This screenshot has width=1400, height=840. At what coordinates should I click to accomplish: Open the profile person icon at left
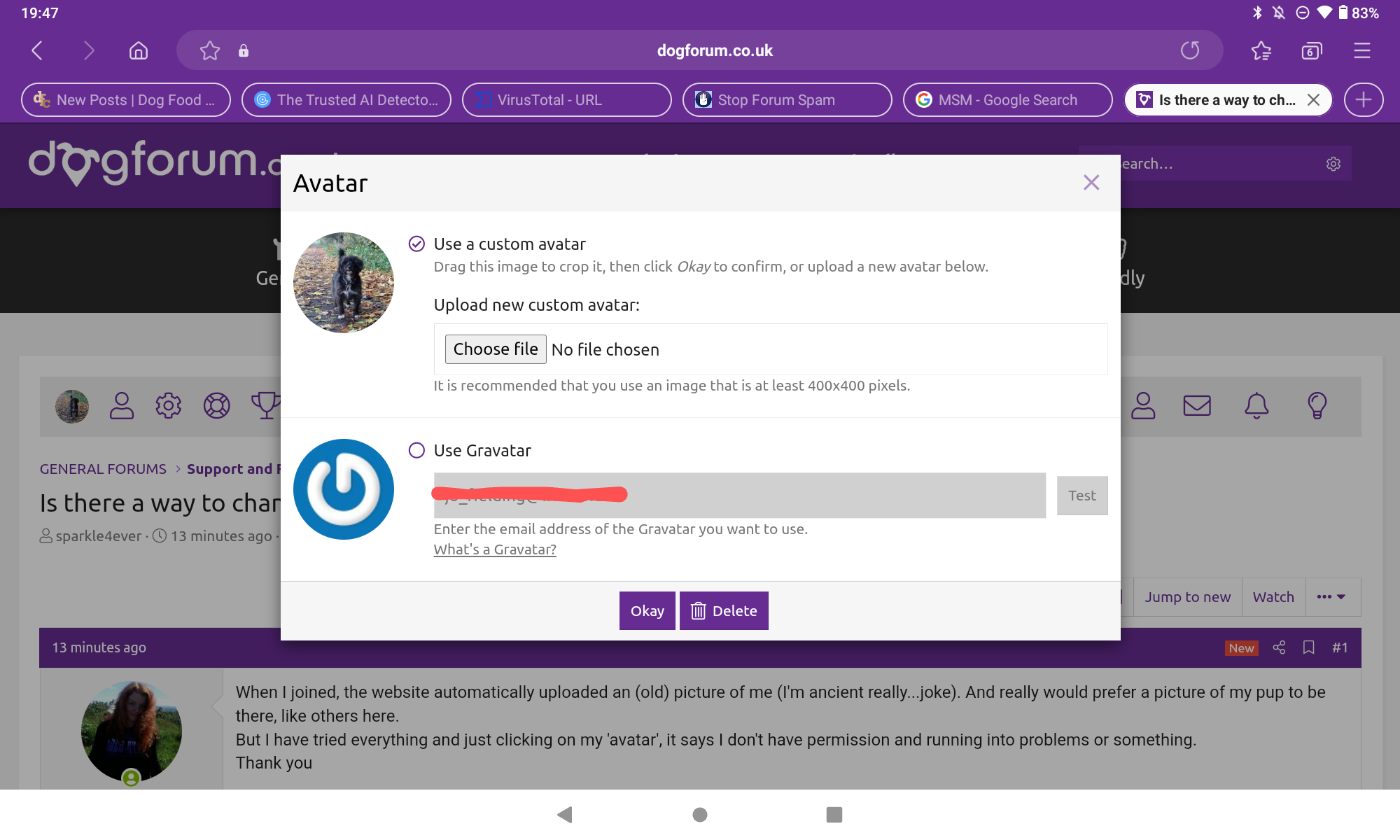coord(122,405)
